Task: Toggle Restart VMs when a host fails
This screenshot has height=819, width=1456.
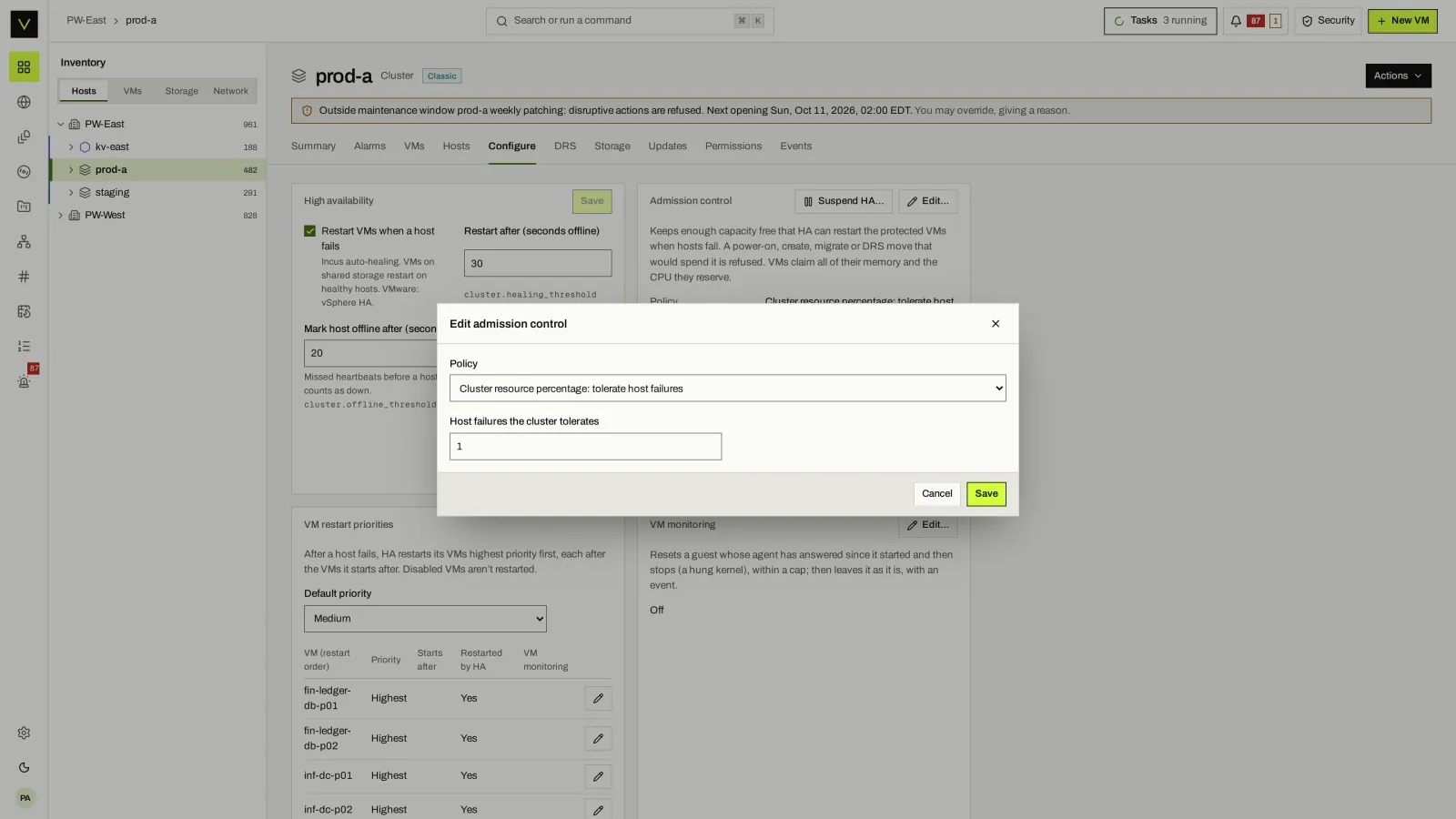Action: click(x=309, y=231)
